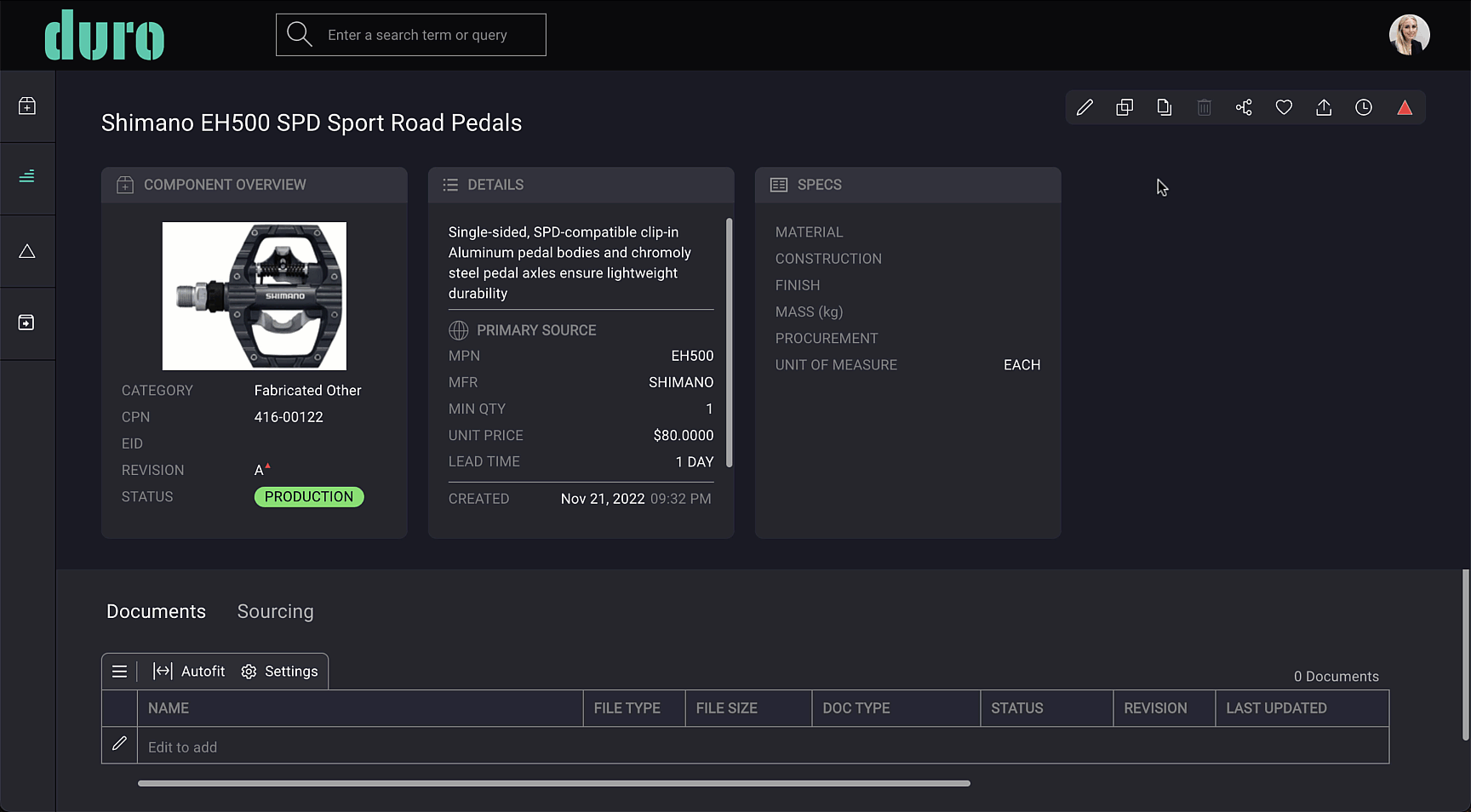Click the revision value A
Image resolution: width=1471 pixels, height=812 pixels.
point(259,470)
